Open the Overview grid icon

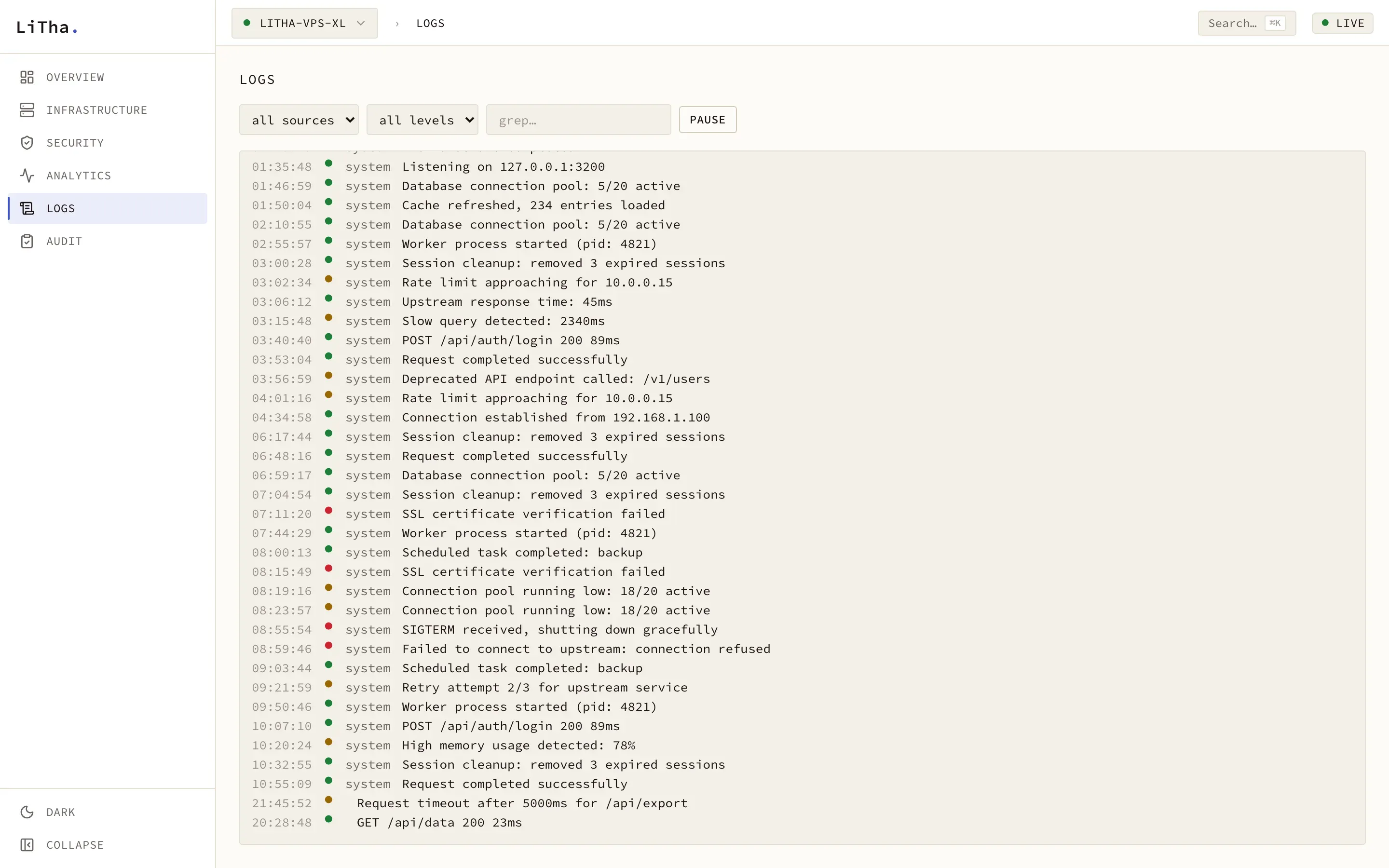click(x=27, y=77)
